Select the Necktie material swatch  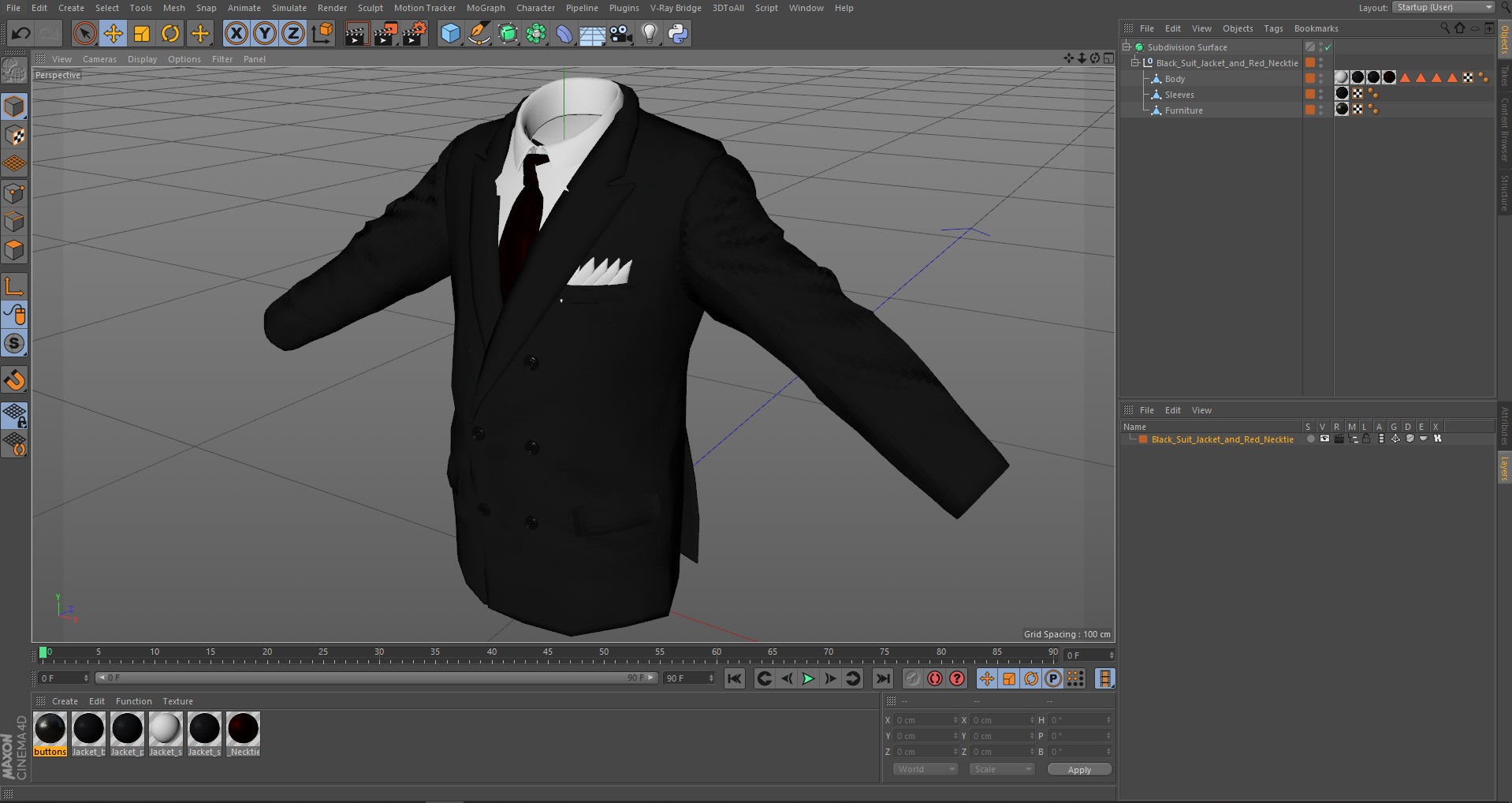[244, 734]
